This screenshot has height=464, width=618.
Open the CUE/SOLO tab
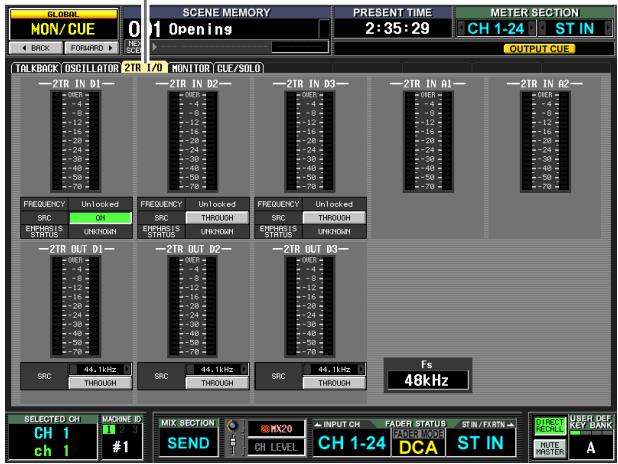pos(239,68)
